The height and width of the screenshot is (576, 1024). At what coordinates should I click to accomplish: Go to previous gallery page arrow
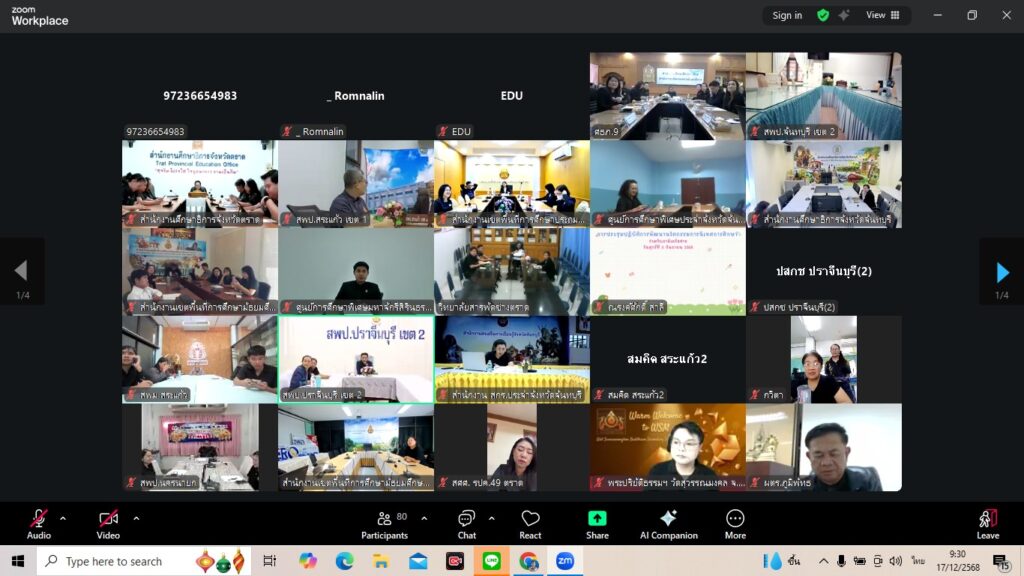tap(21, 271)
